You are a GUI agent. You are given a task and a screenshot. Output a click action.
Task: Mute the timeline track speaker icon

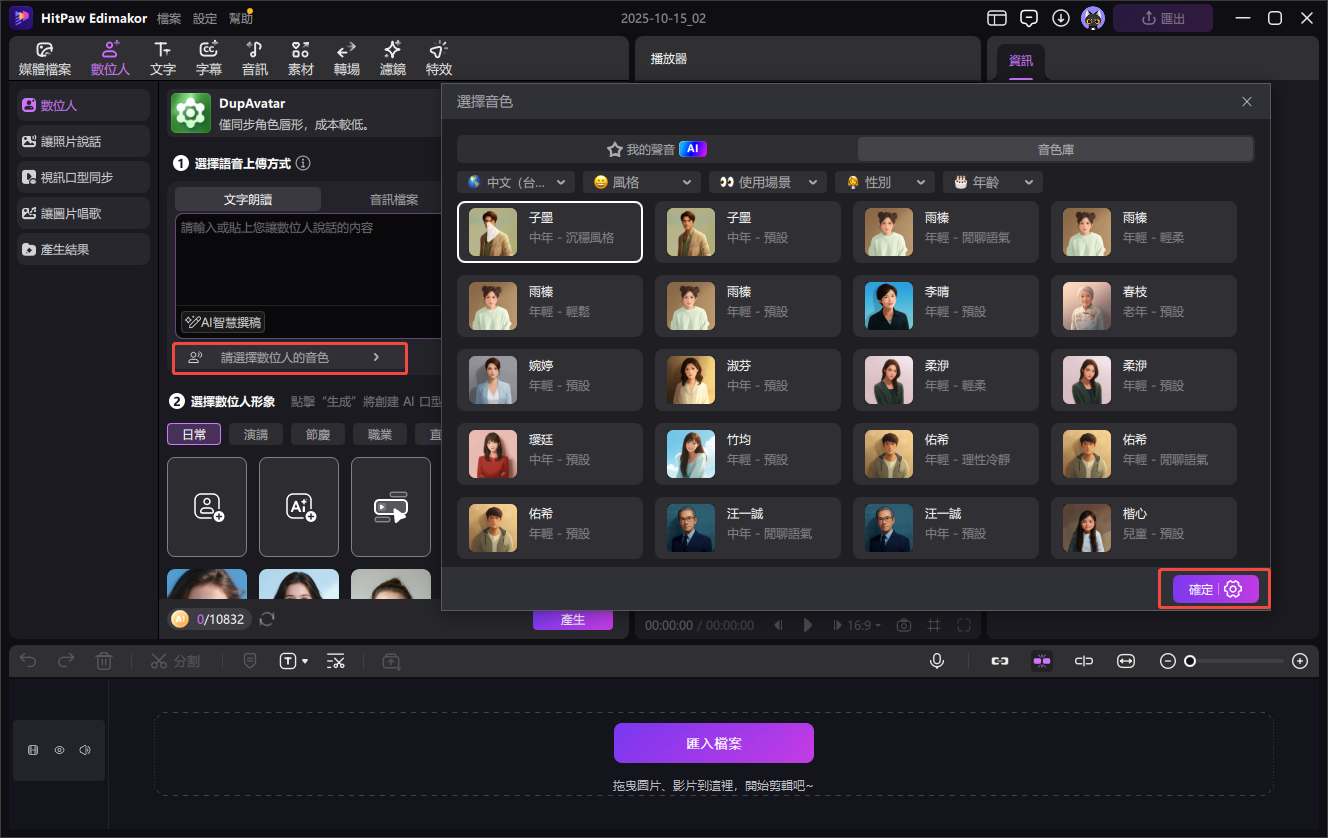pyautogui.click(x=85, y=750)
